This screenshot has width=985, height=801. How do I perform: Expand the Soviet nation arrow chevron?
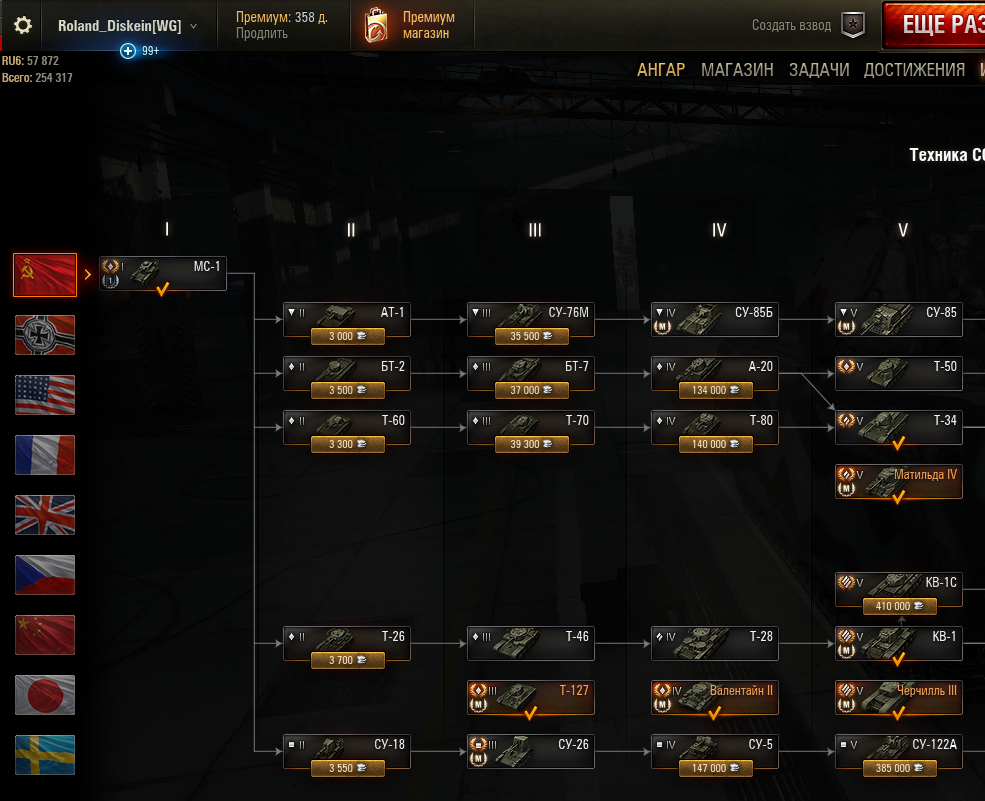tap(88, 275)
